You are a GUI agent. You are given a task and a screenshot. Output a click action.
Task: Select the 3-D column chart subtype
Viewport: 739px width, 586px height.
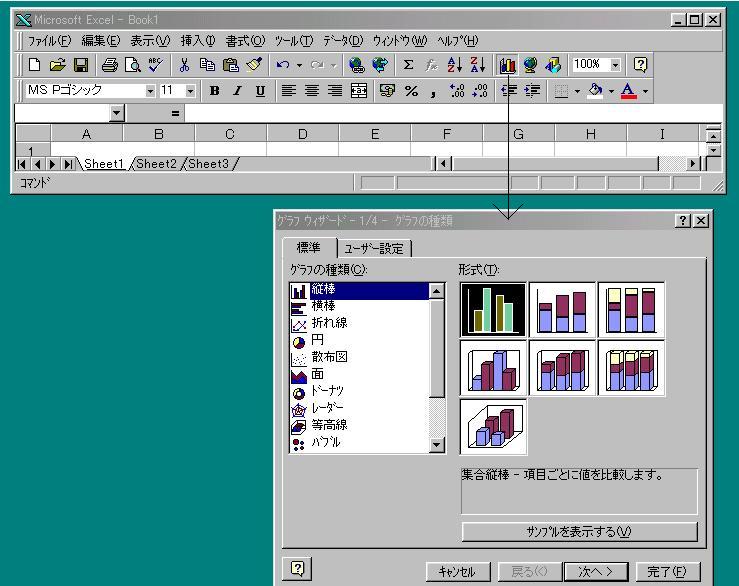coord(493,427)
